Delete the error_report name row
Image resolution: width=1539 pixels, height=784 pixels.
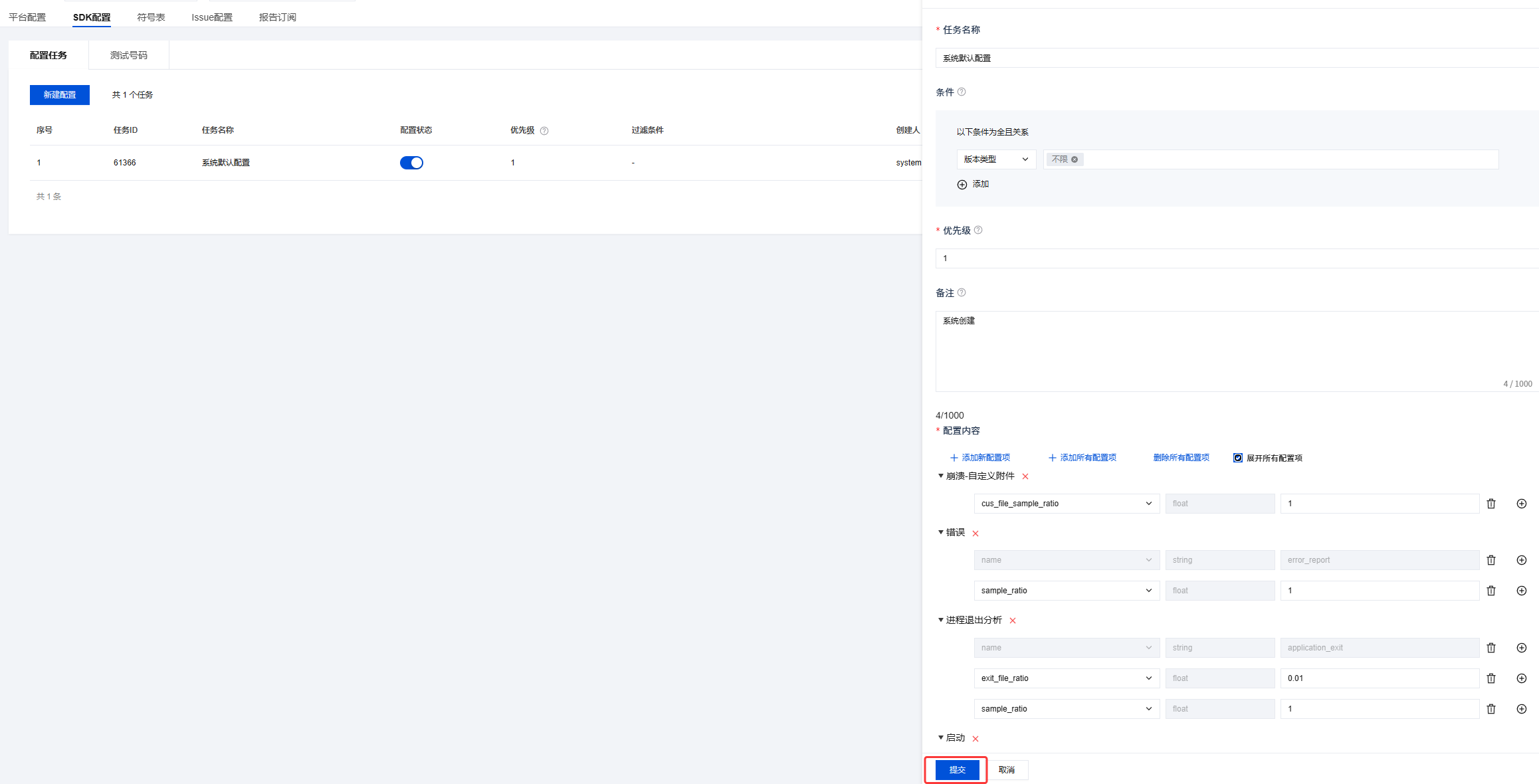click(1491, 560)
